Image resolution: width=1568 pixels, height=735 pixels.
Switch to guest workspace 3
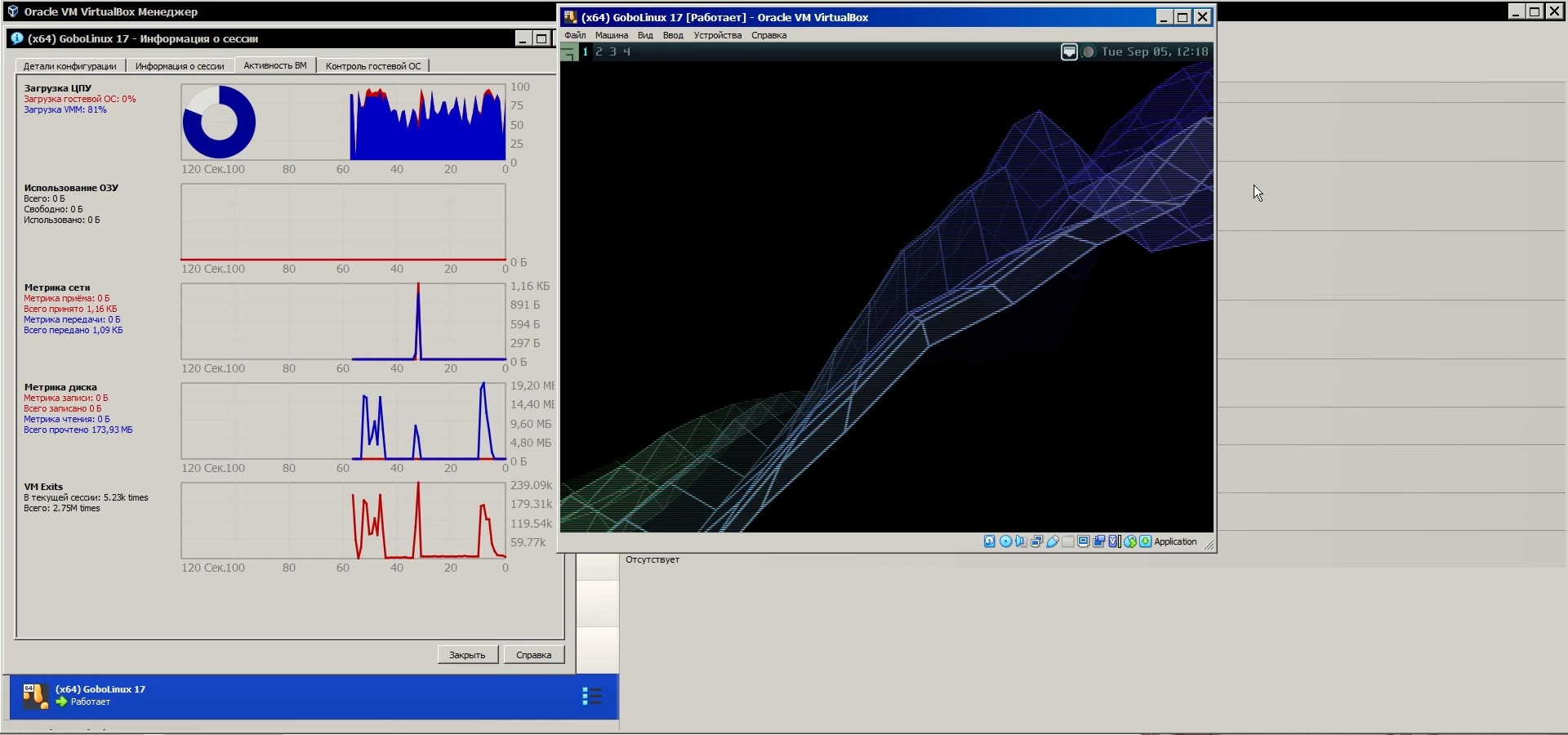(612, 51)
